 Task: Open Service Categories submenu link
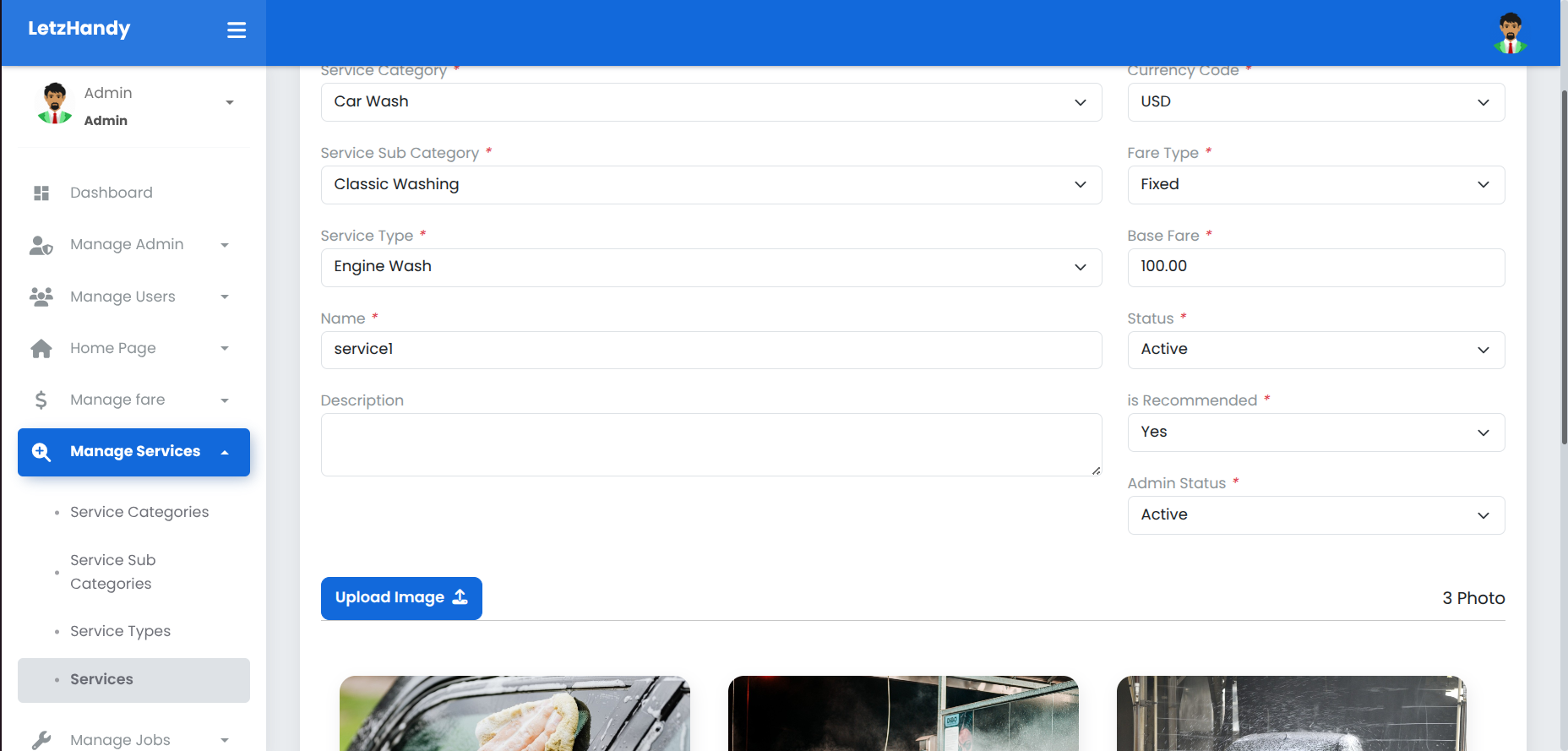[x=139, y=512]
